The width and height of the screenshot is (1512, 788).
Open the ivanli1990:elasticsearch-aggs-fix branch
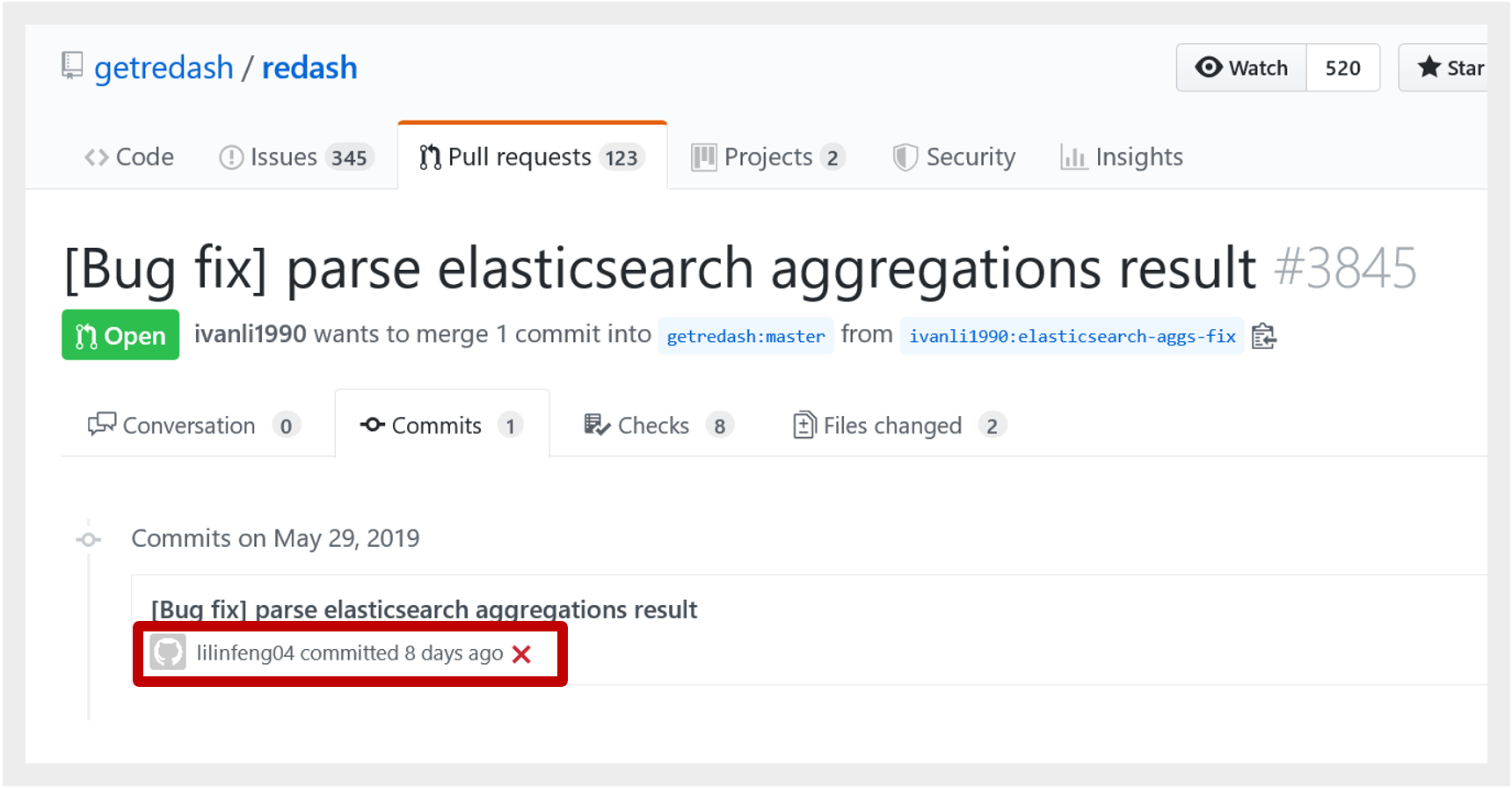[1072, 336]
